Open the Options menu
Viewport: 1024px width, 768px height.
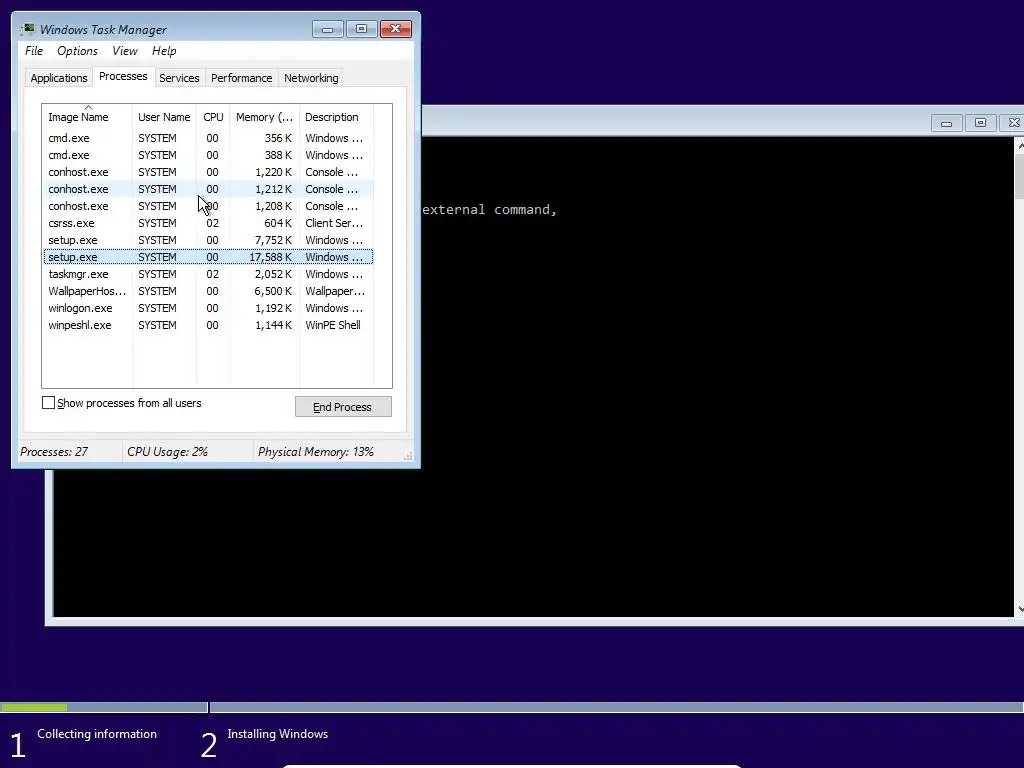coord(77,51)
